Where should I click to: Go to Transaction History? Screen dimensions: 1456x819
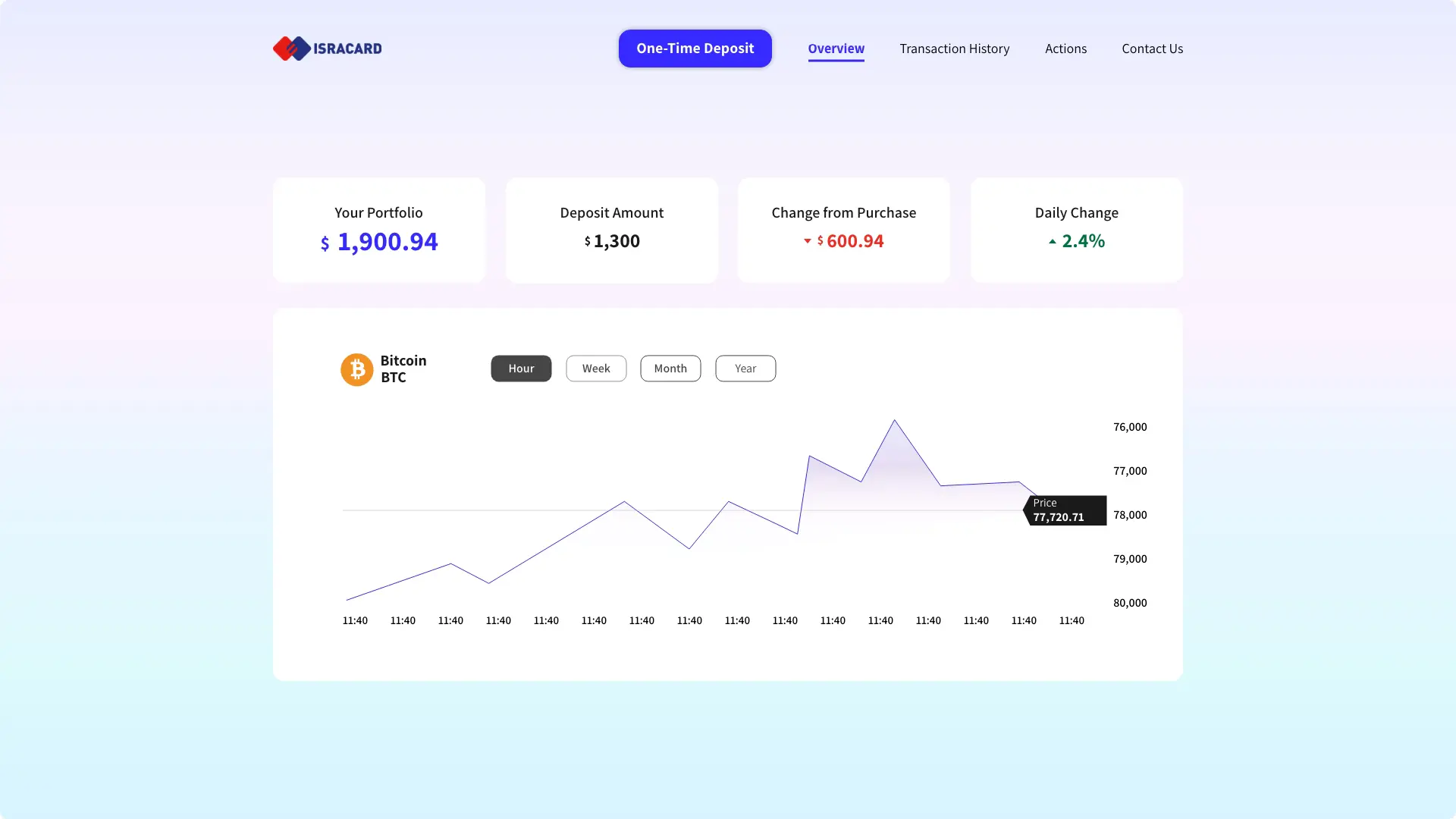click(x=954, y=49)
